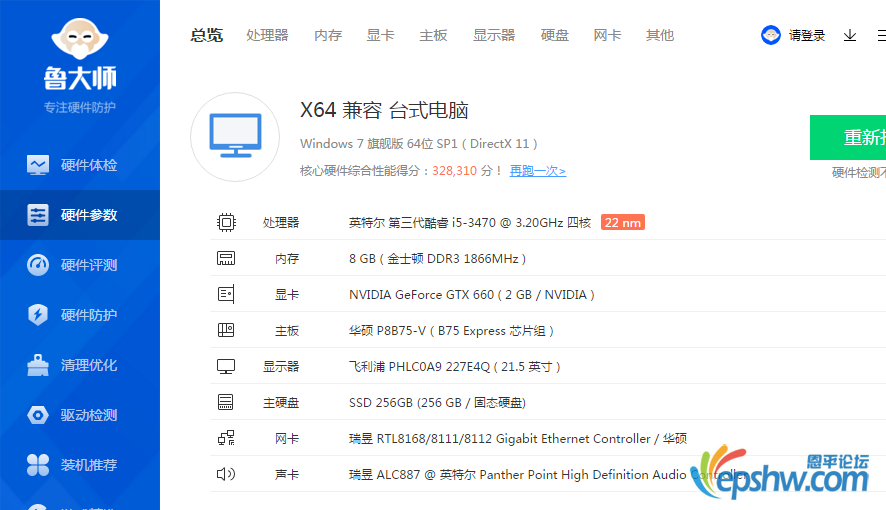Select the 驱动检测 sidebar label
This screenshot has height=510, width=886.
tap(89, 415)
